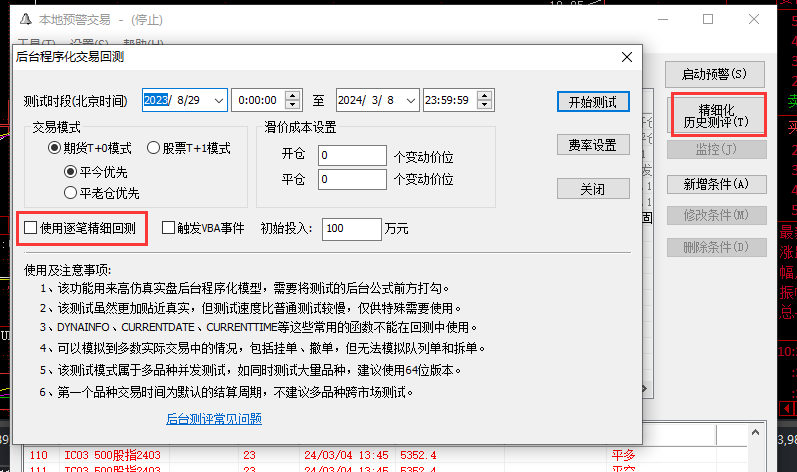
Task: Select row 110 IC03 500股指2403
Action: pos(385,455)
